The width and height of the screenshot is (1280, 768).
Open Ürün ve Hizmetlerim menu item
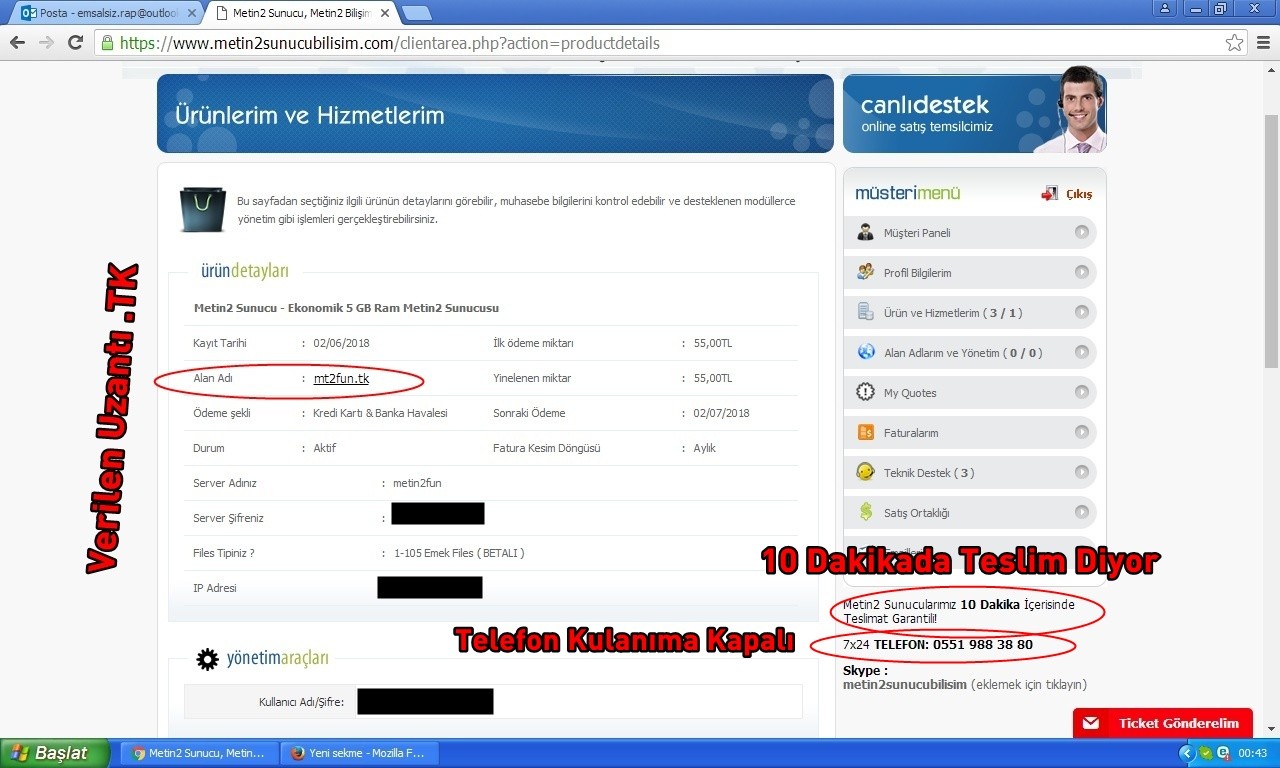coord(970,313)
